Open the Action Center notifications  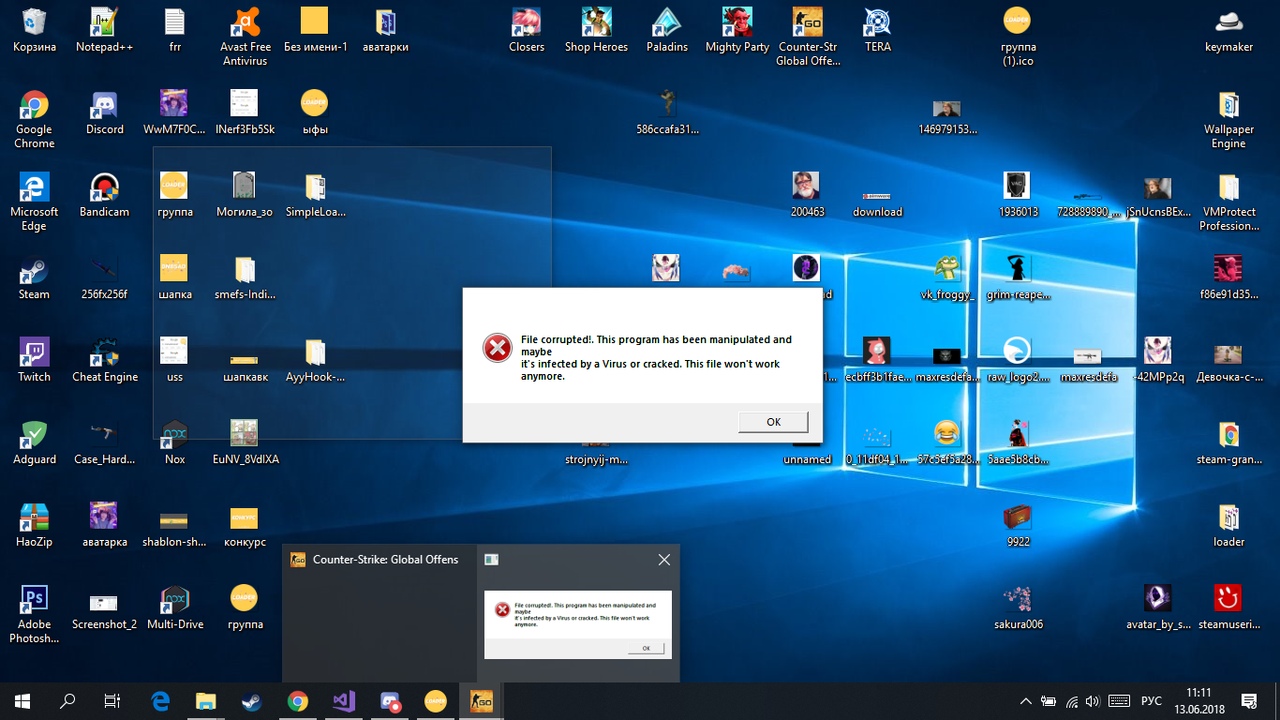(1249, 701)
